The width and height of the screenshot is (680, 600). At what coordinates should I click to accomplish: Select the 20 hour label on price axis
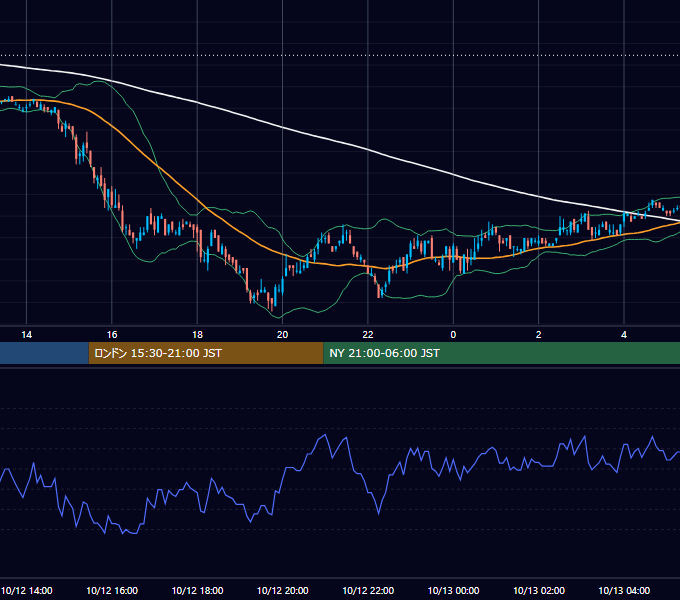(x=282, y=335)
